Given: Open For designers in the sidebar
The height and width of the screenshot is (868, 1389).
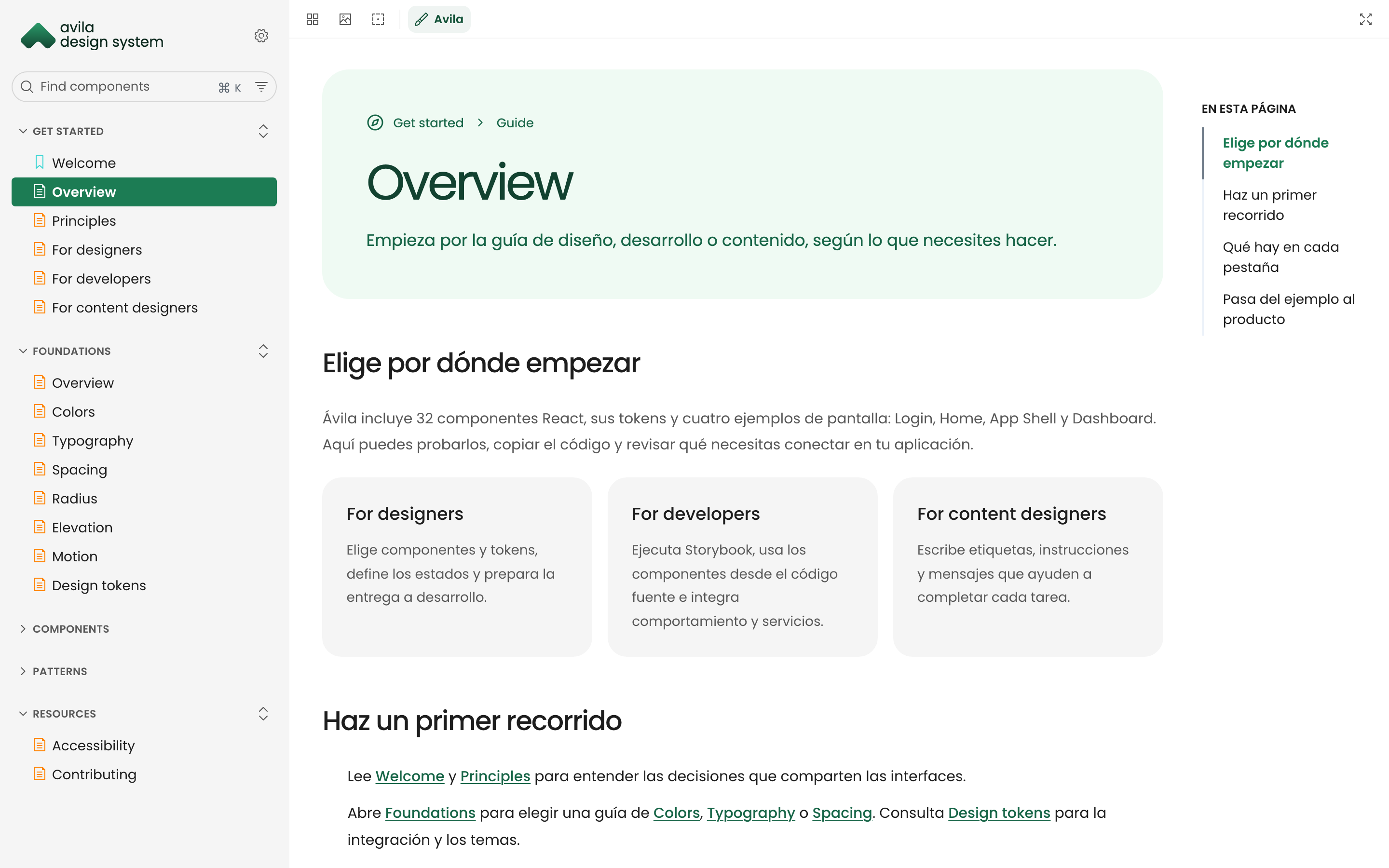Looking at the screenshot, I should tap(144, 250).
